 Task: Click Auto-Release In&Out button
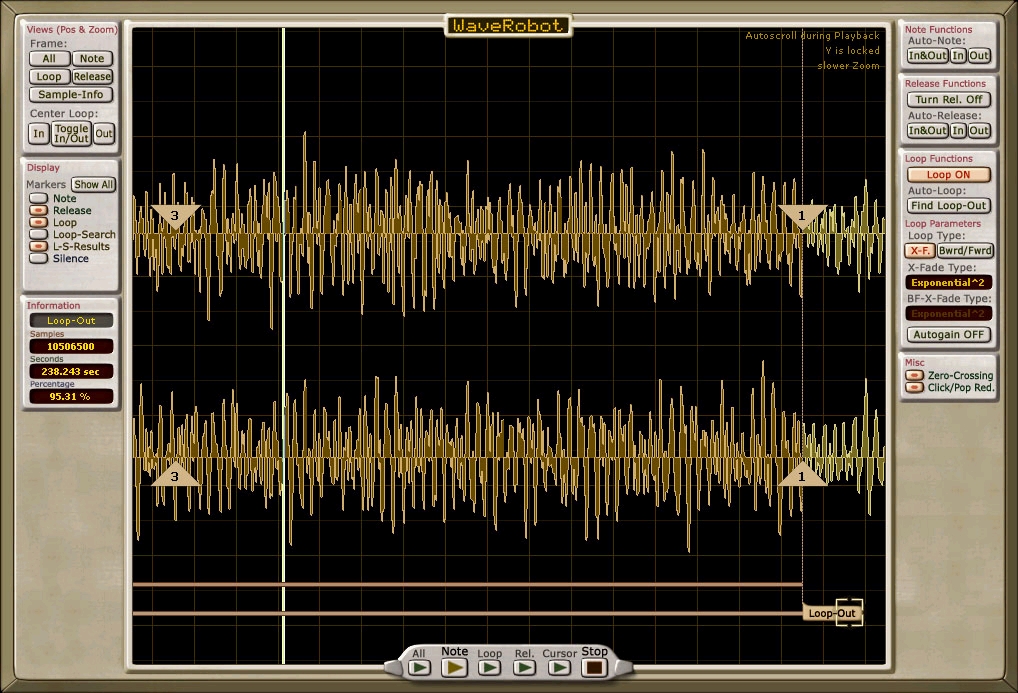pyautogui.click(x=927, y=131)
